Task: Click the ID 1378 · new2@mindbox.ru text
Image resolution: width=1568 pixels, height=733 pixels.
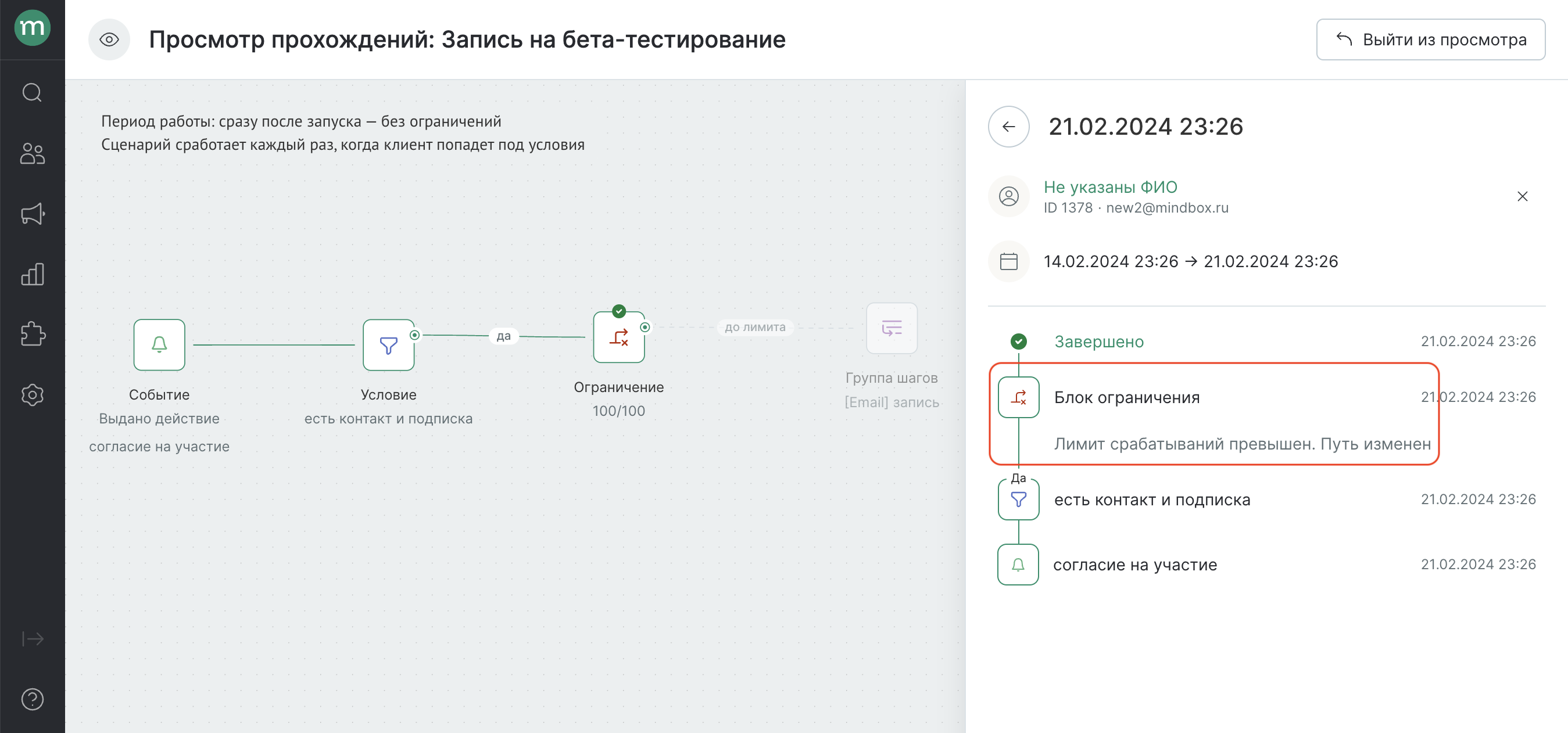Action: pos(1136,208)
